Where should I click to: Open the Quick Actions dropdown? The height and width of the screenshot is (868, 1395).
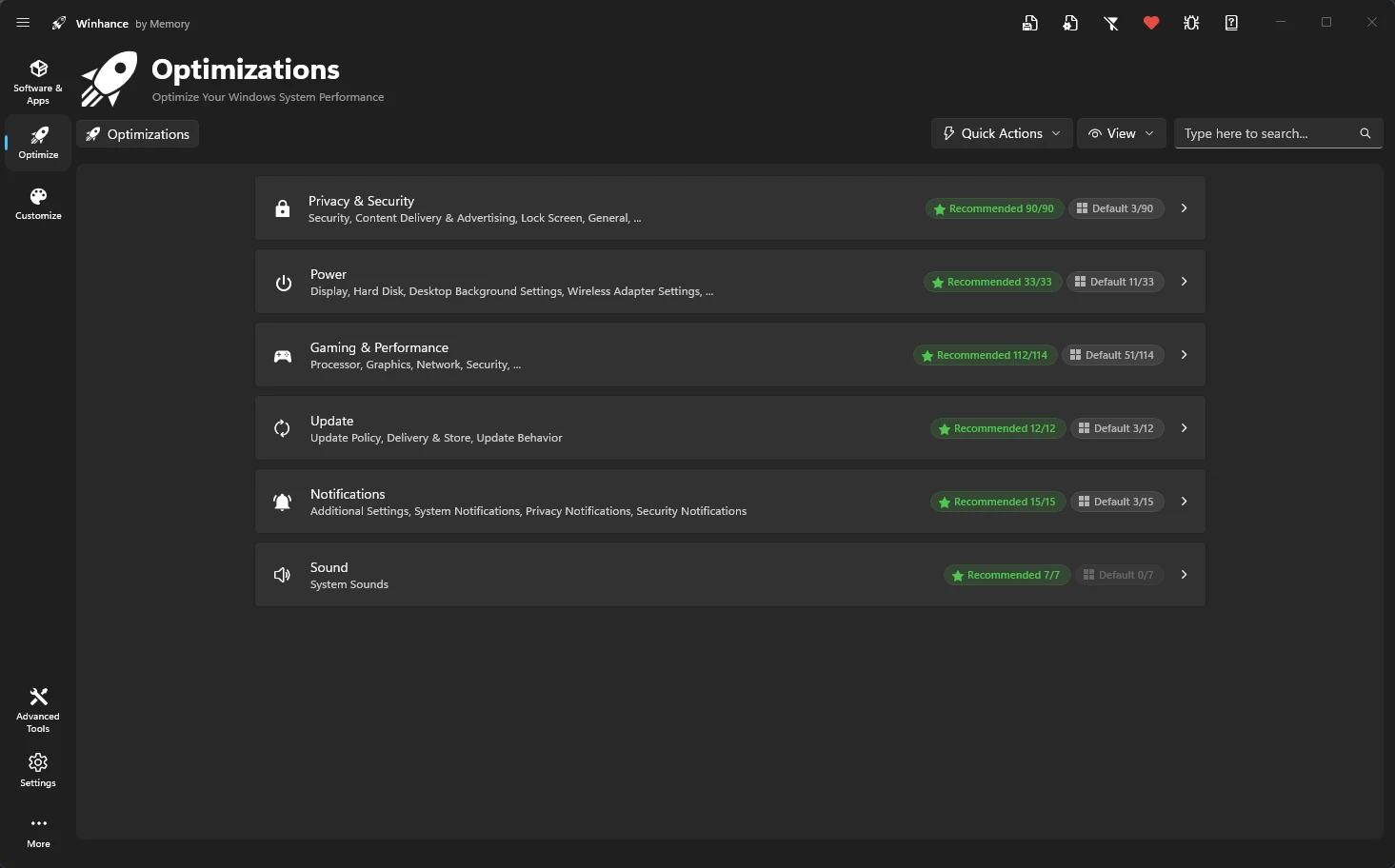1002,133
